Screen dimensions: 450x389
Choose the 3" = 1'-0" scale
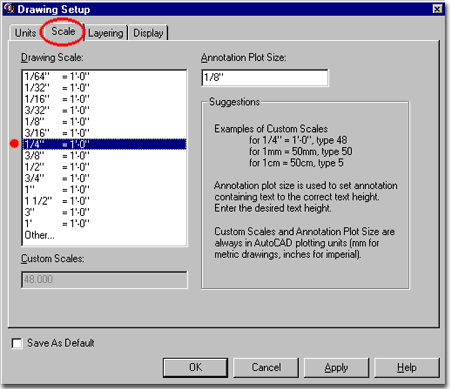(104, 212)
